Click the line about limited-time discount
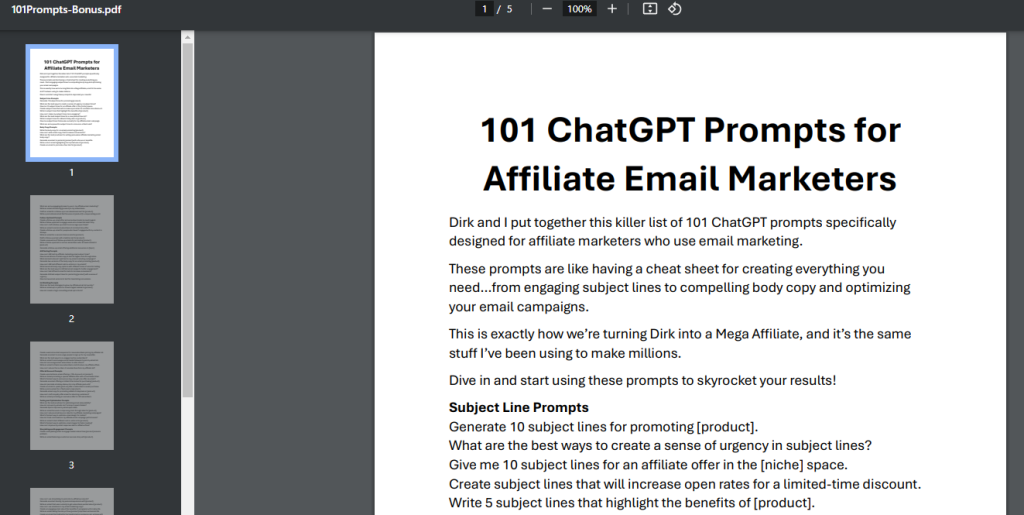This screenshot has width=1024, height=515. 685,484
